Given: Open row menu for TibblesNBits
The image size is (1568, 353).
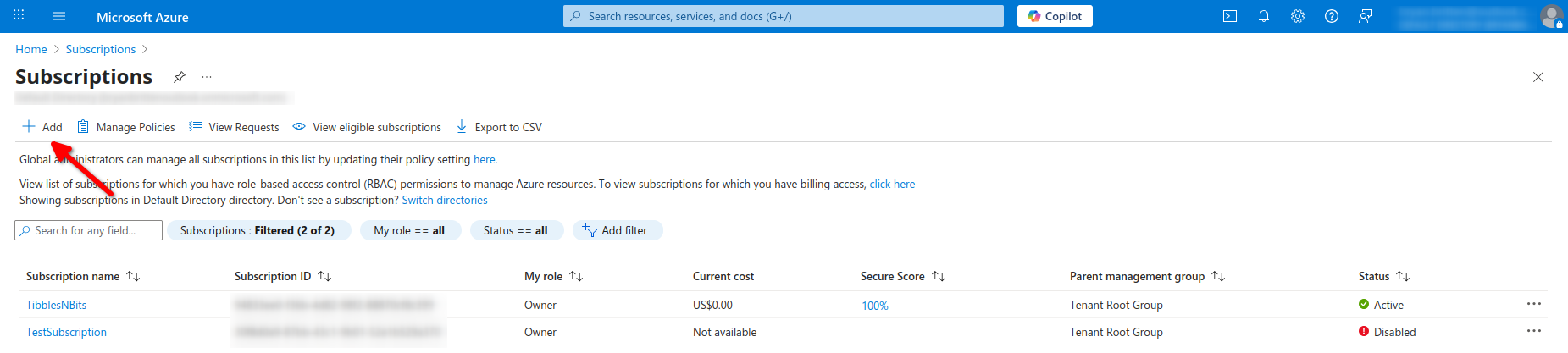Looking at the screenshot, I should click(1534, 304).
